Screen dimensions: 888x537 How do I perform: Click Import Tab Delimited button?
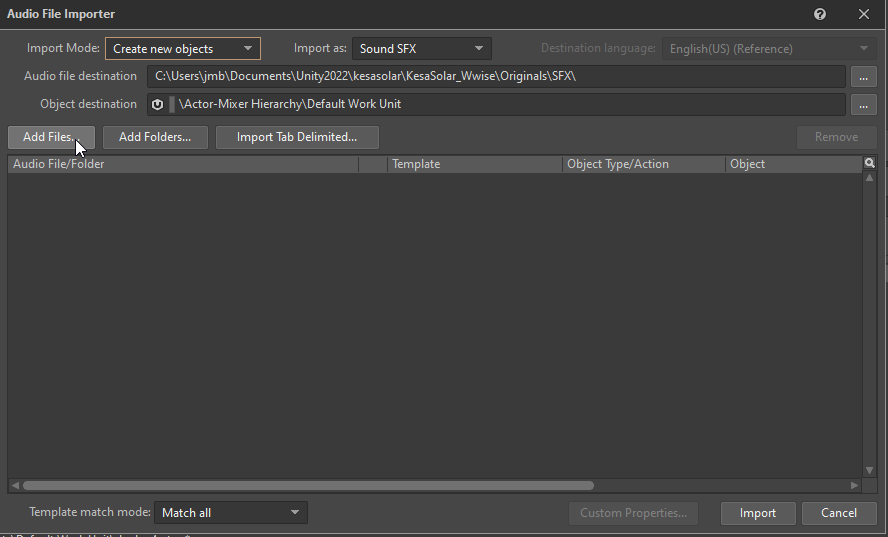click(x=297, y=137)
